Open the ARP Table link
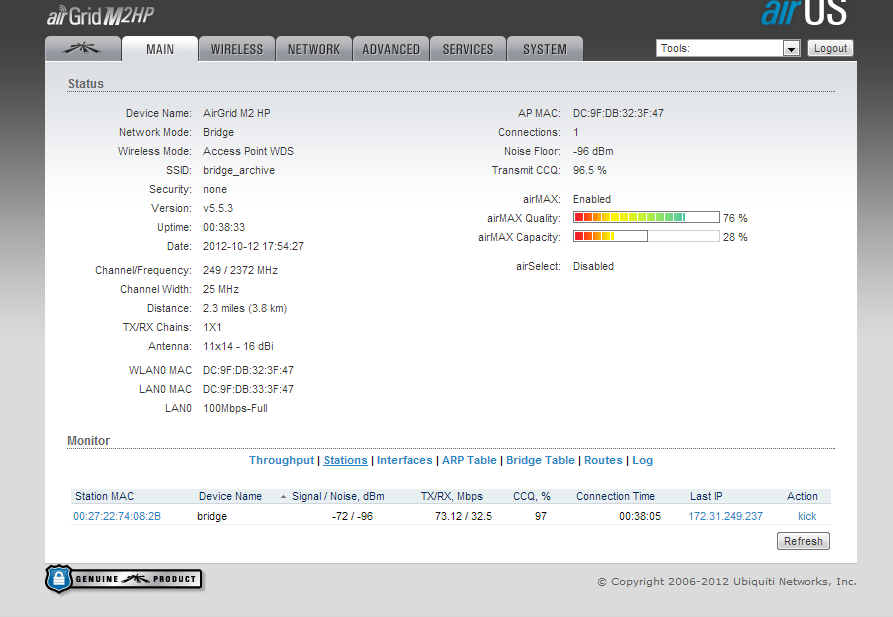The width and height of the screenshot is (893, 617). coord(469,460)
